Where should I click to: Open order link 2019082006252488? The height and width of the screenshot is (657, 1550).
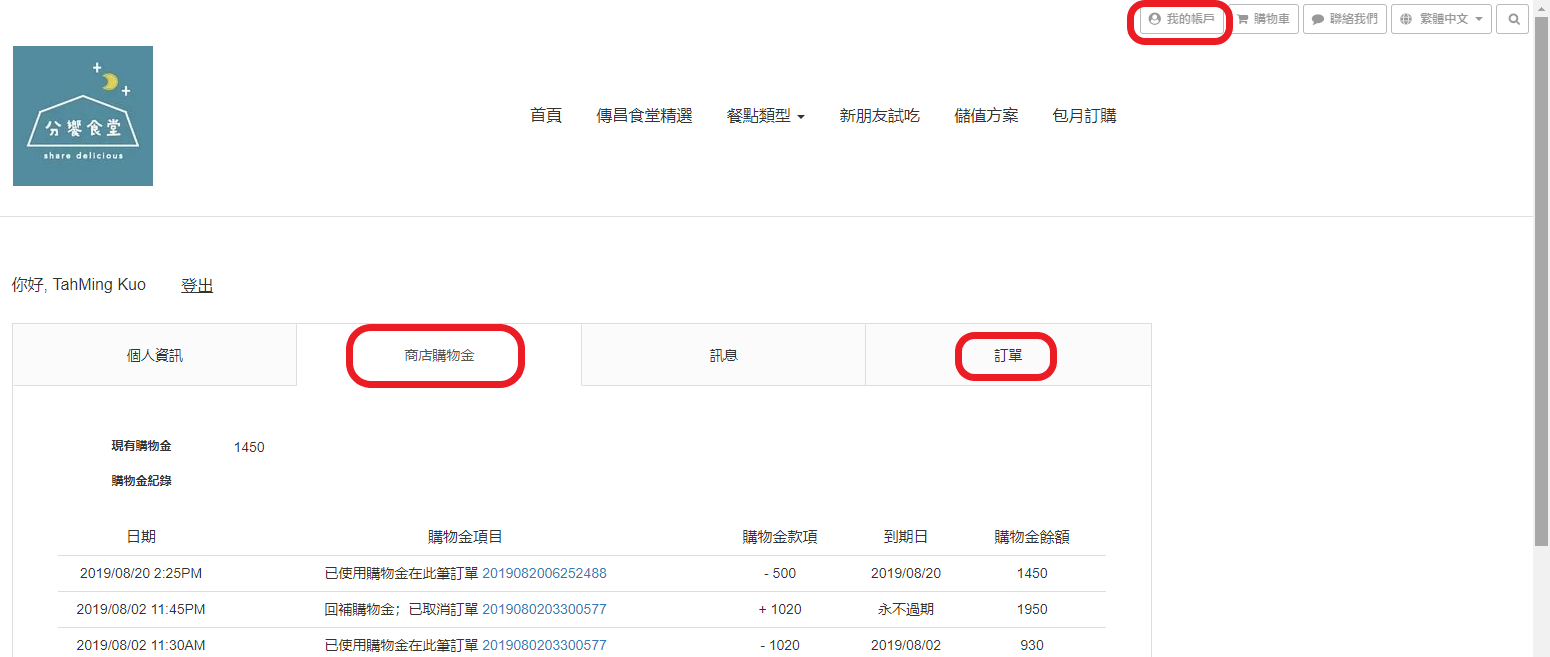click(544, 573)
